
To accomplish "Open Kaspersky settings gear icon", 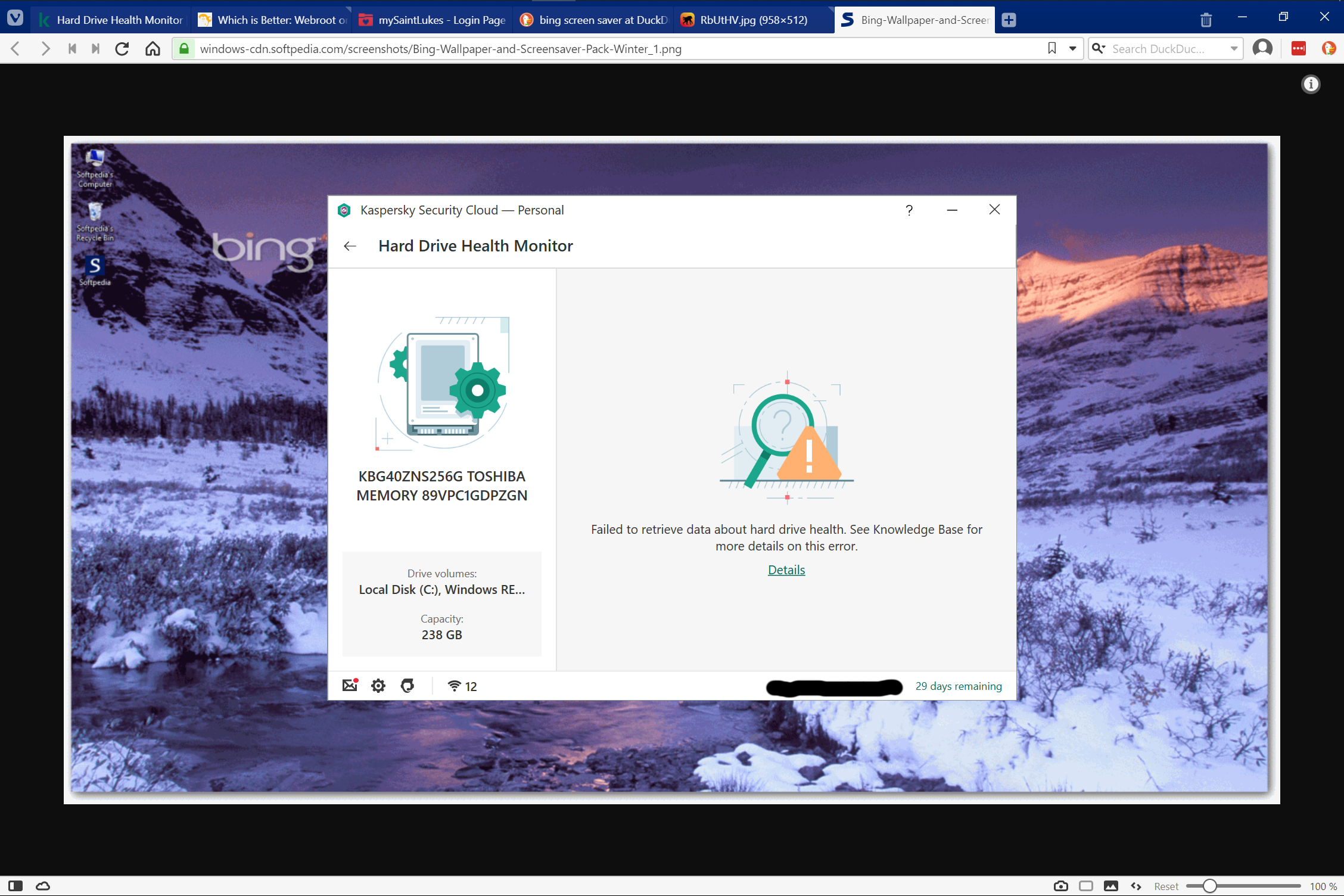I will pos(378,686).
